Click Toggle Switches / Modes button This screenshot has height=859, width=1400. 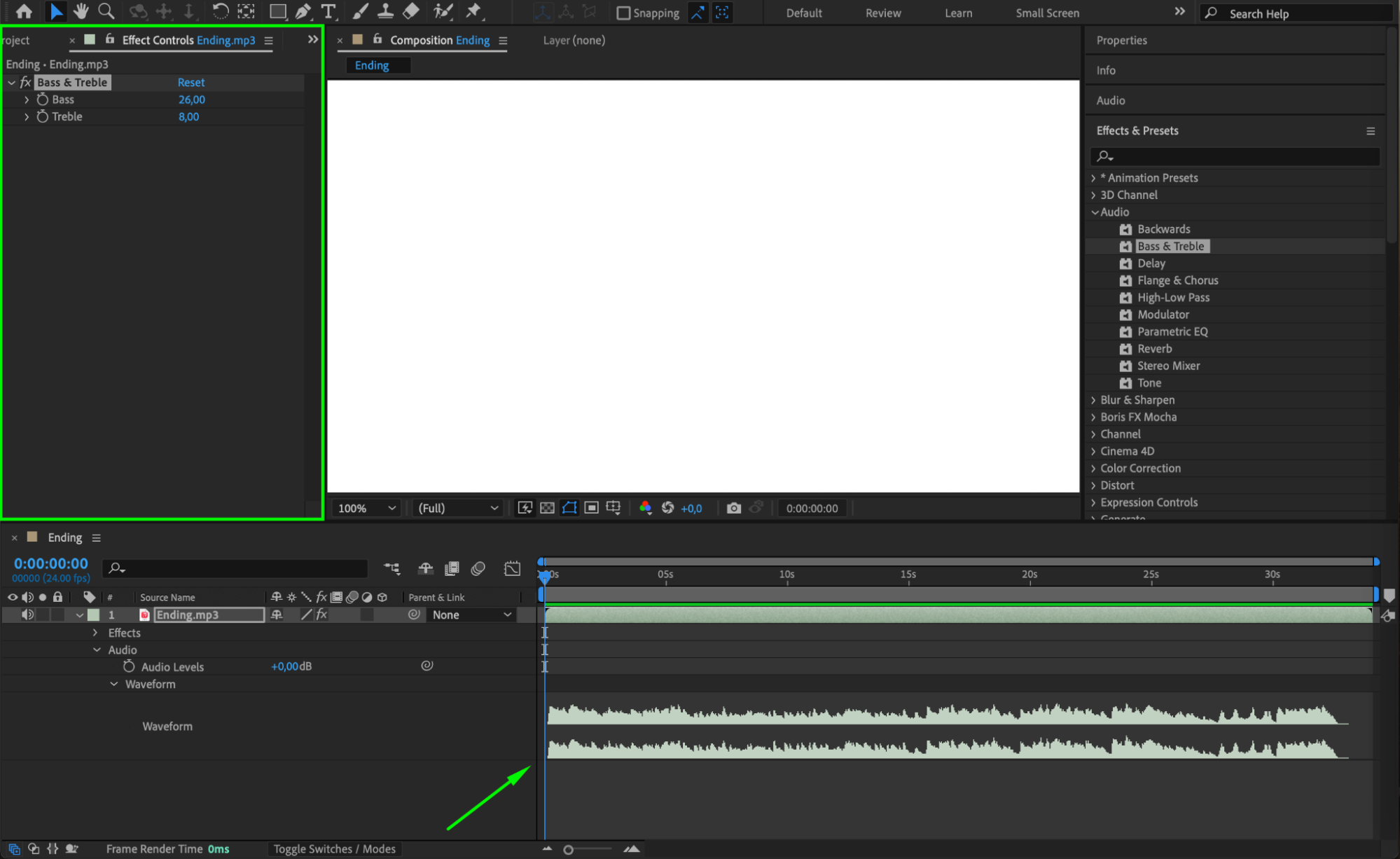click(334, 848)
